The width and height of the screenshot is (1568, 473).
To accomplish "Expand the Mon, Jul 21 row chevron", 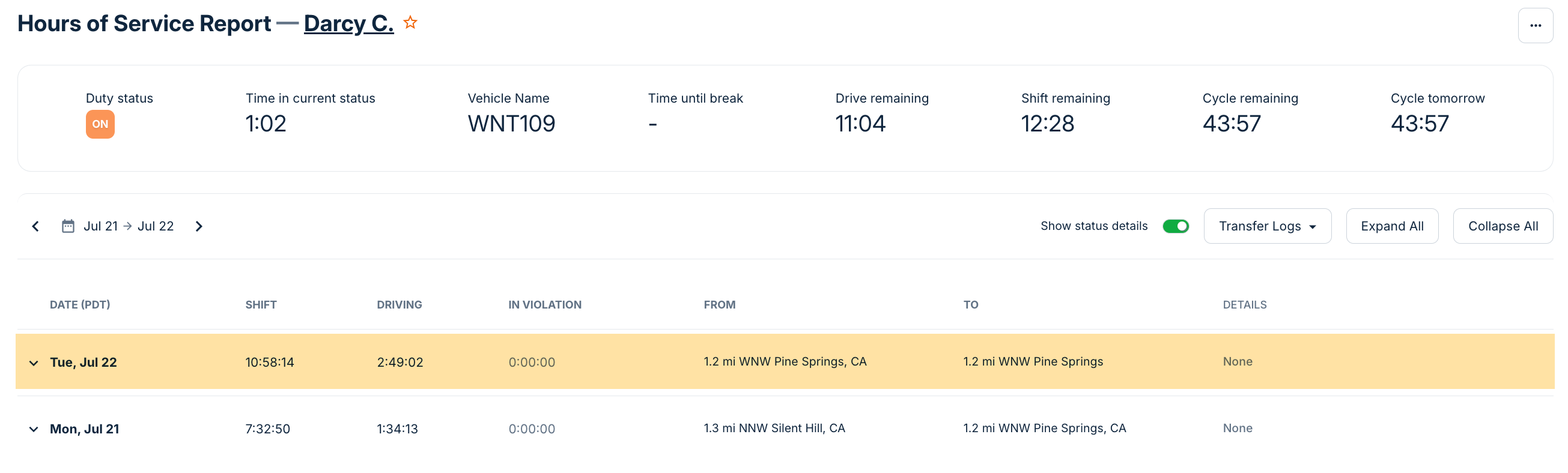I will pyautogui.click(x=34, y=429).
